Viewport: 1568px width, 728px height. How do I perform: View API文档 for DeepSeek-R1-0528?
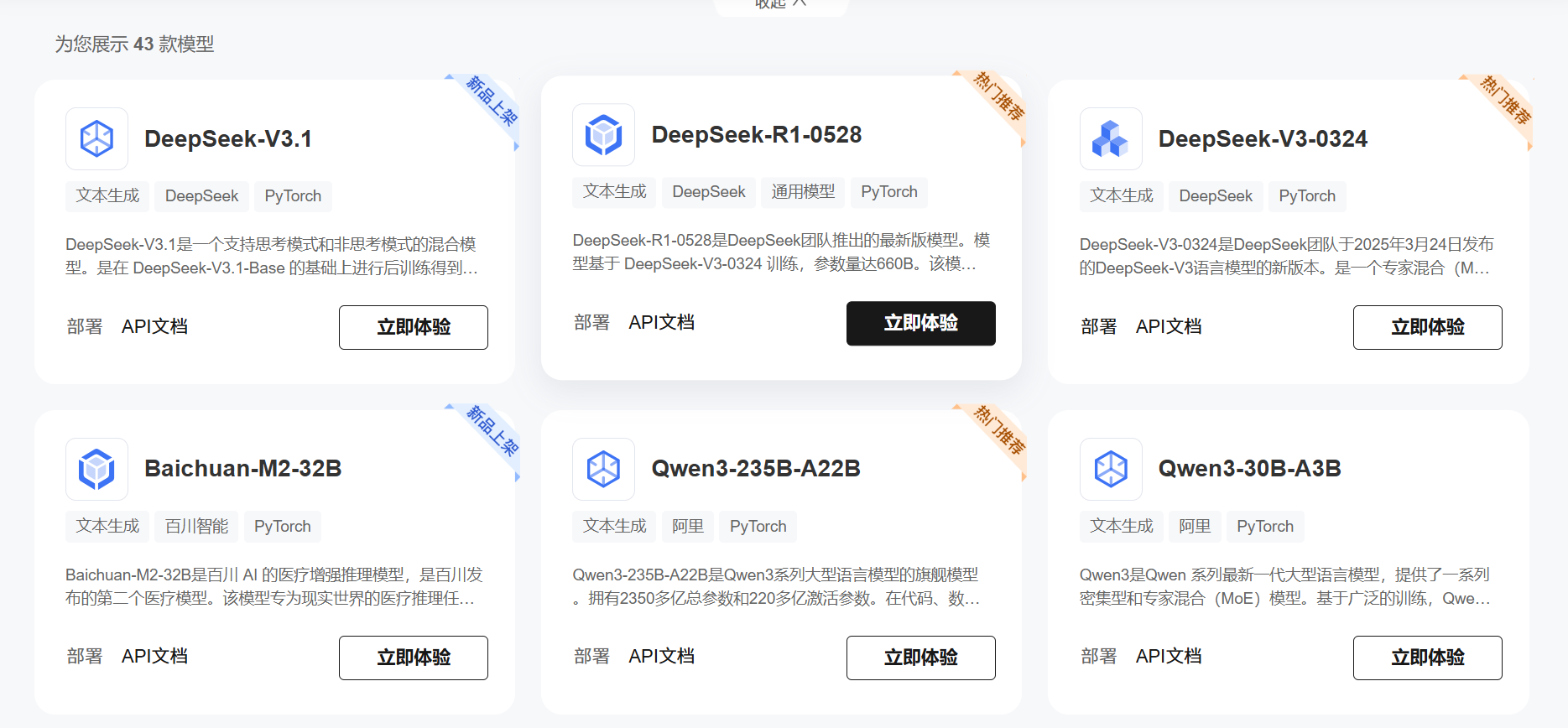coord(662,322)
